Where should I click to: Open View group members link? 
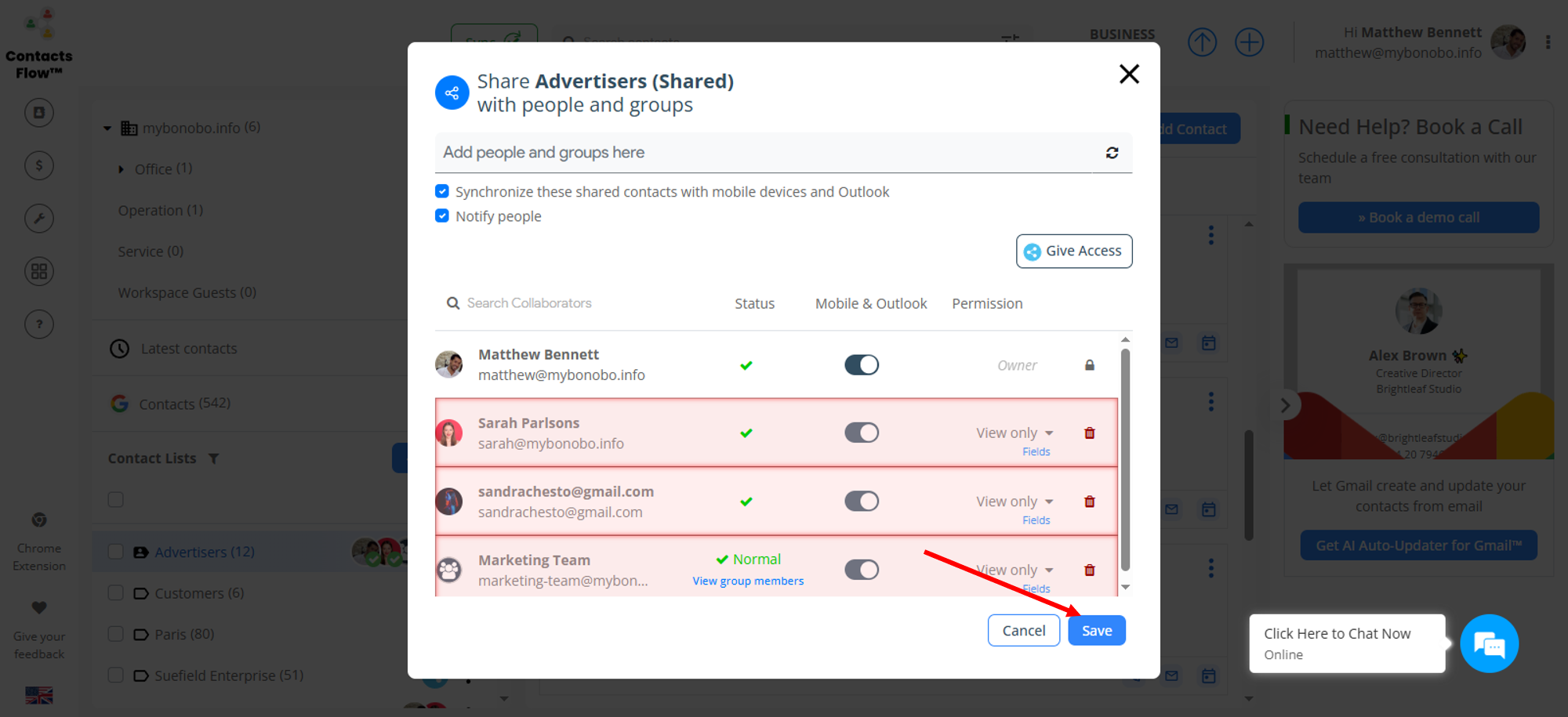click(x=748, y=581)
